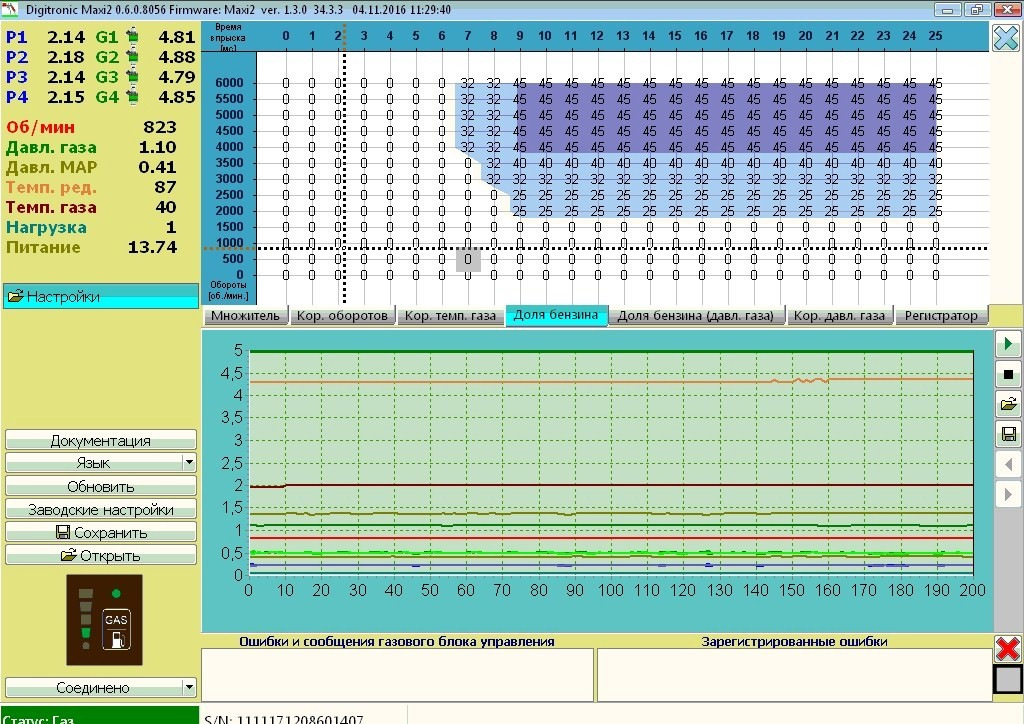
Task: Click the gray square below red X
Action: tap(1008, 680)
